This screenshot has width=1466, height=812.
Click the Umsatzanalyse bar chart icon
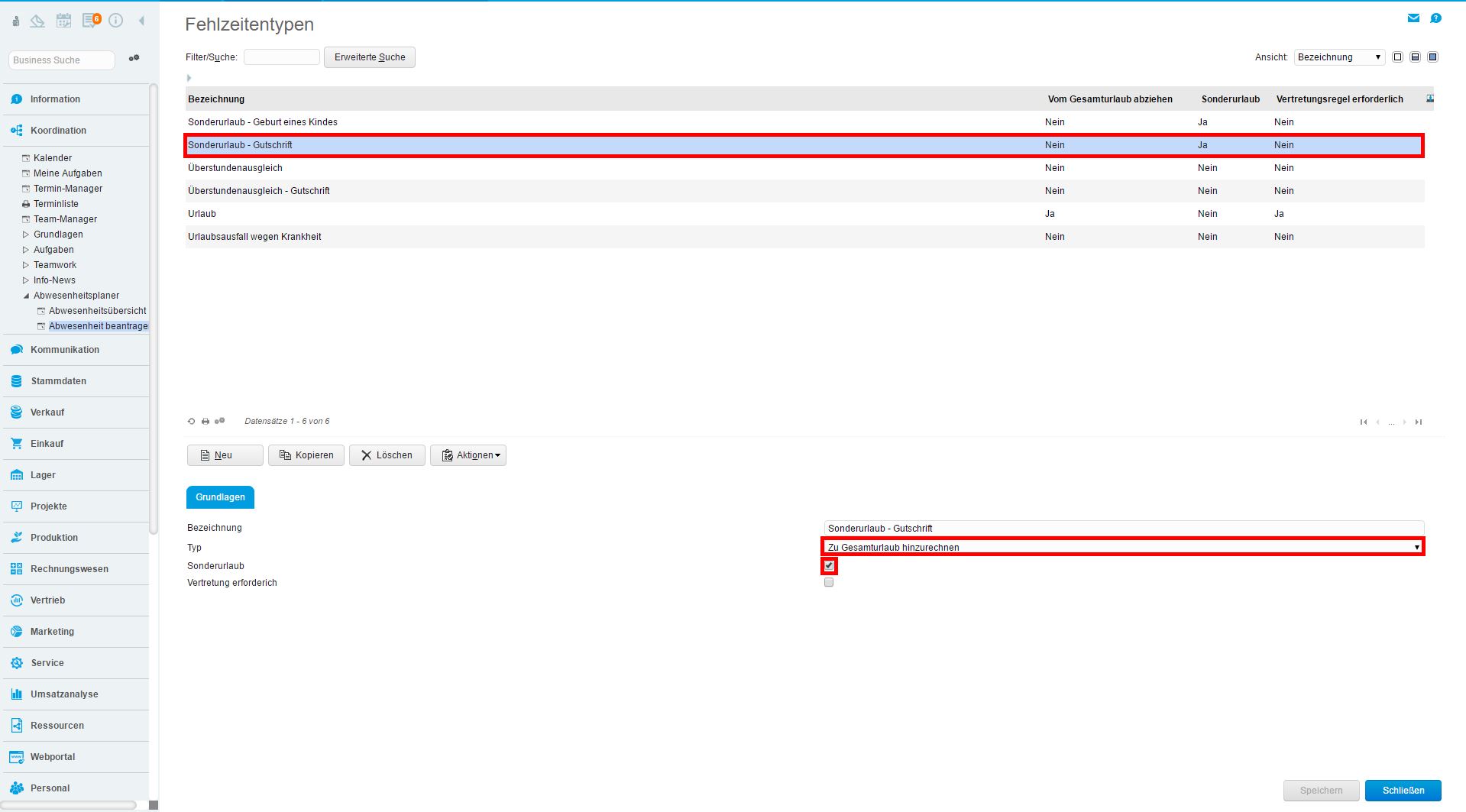17,694
